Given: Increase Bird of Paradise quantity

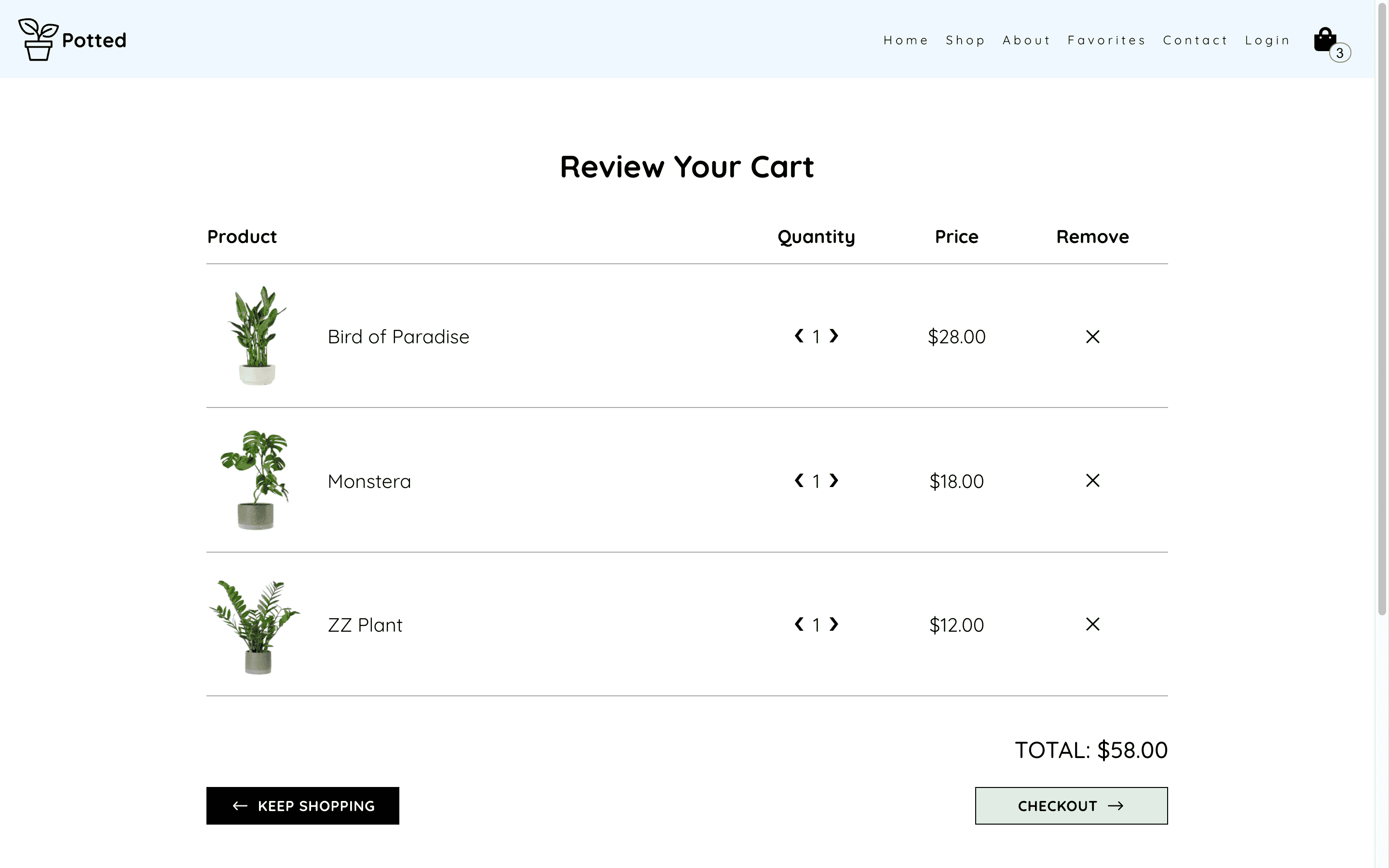Looking at the screenshot, I should (x=834, y=336).
